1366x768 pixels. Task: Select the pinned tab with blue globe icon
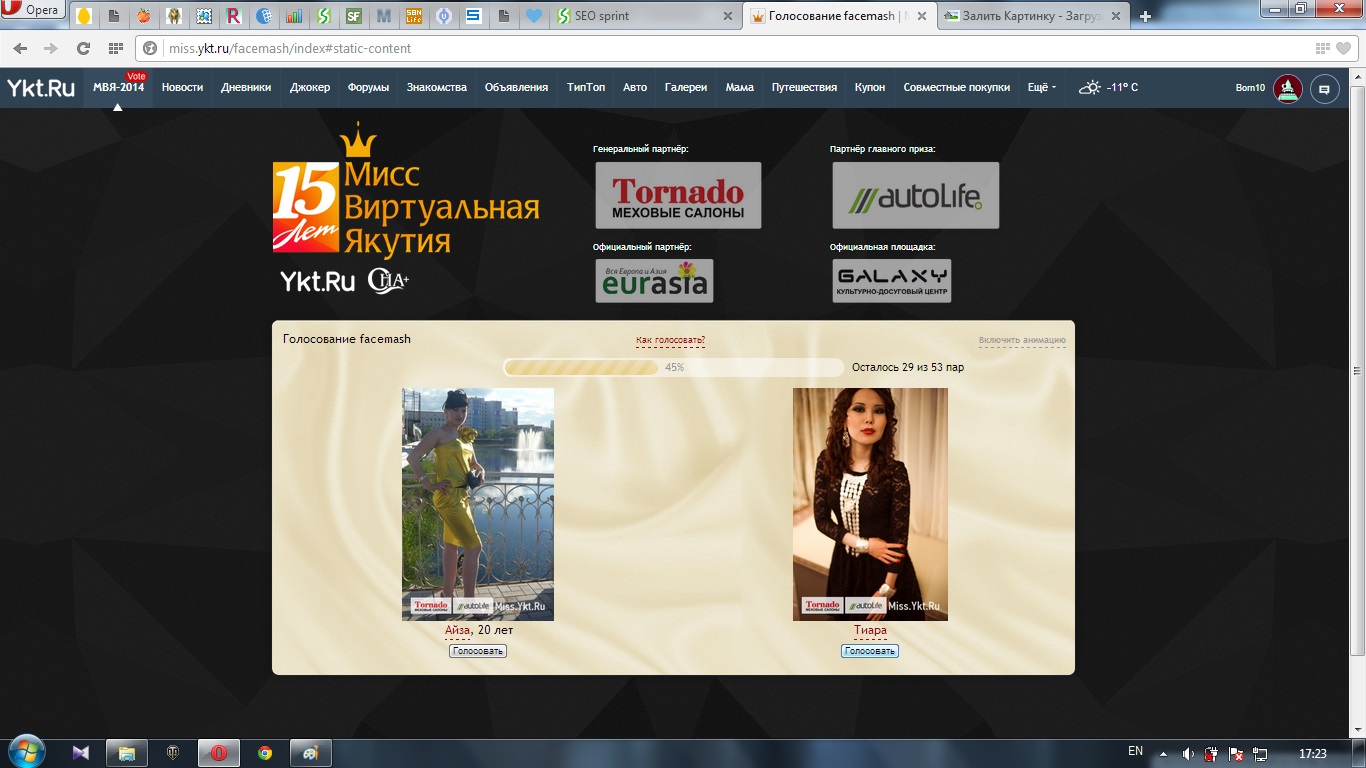pyautogui.click(x=264, y=16)
